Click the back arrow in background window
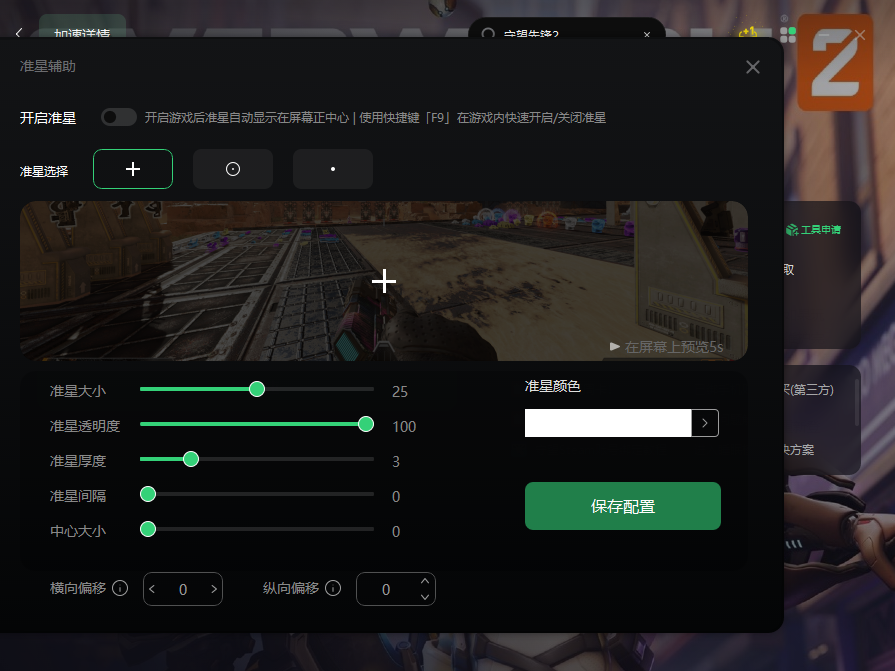Screen dimensions: 895x671 click(19, 33)
